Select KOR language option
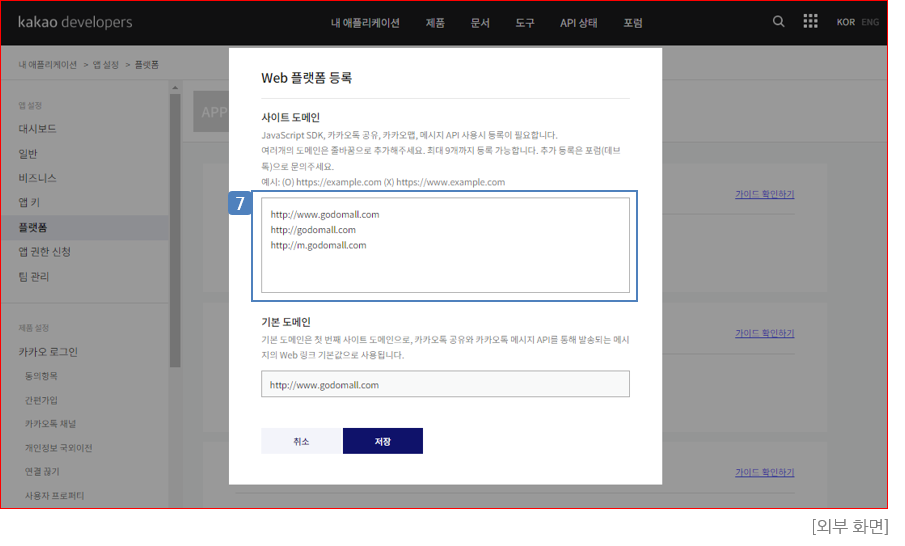The image size is (905, 546). [x=845, y=23]
